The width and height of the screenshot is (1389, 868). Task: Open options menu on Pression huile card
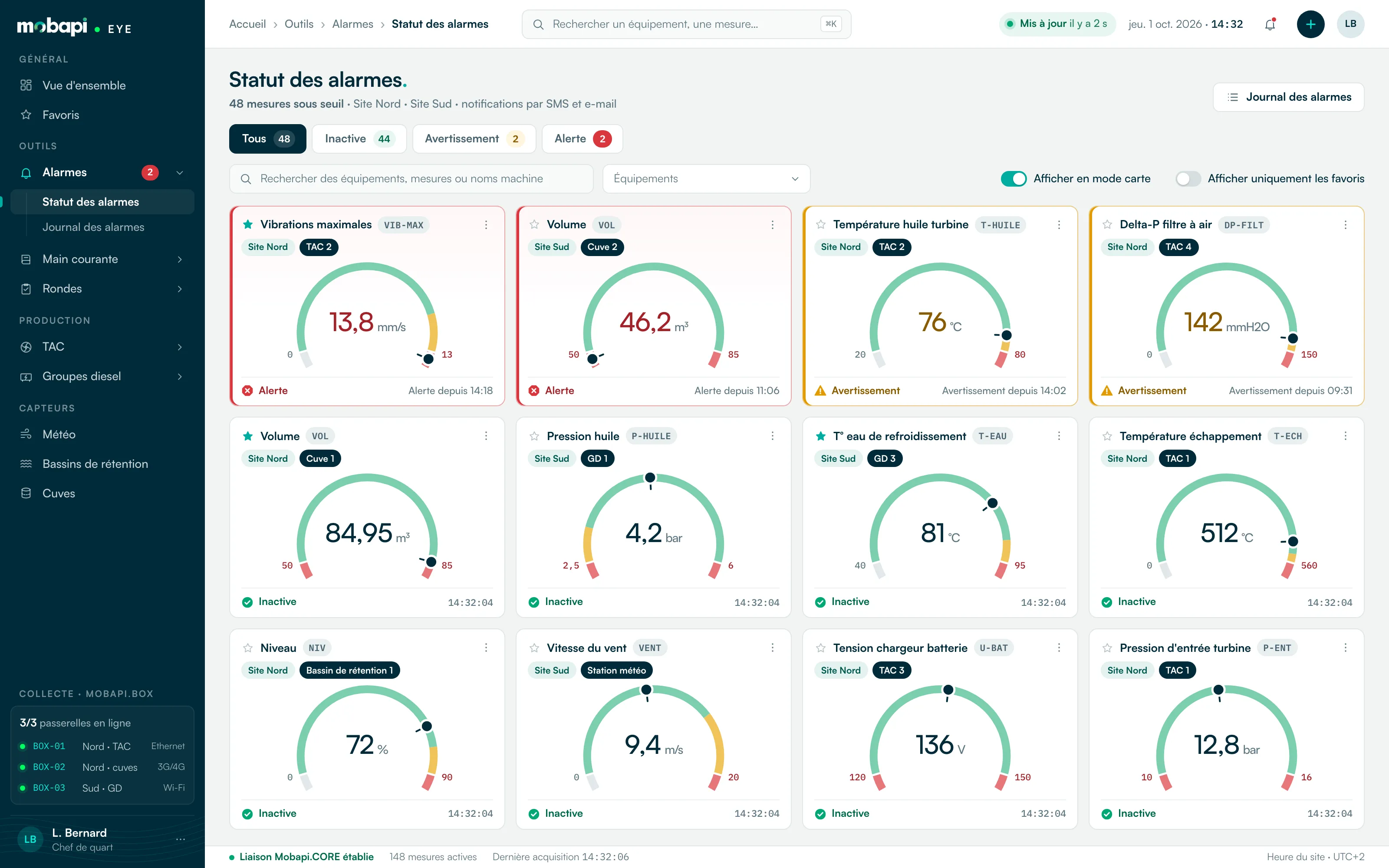point(773,436)
